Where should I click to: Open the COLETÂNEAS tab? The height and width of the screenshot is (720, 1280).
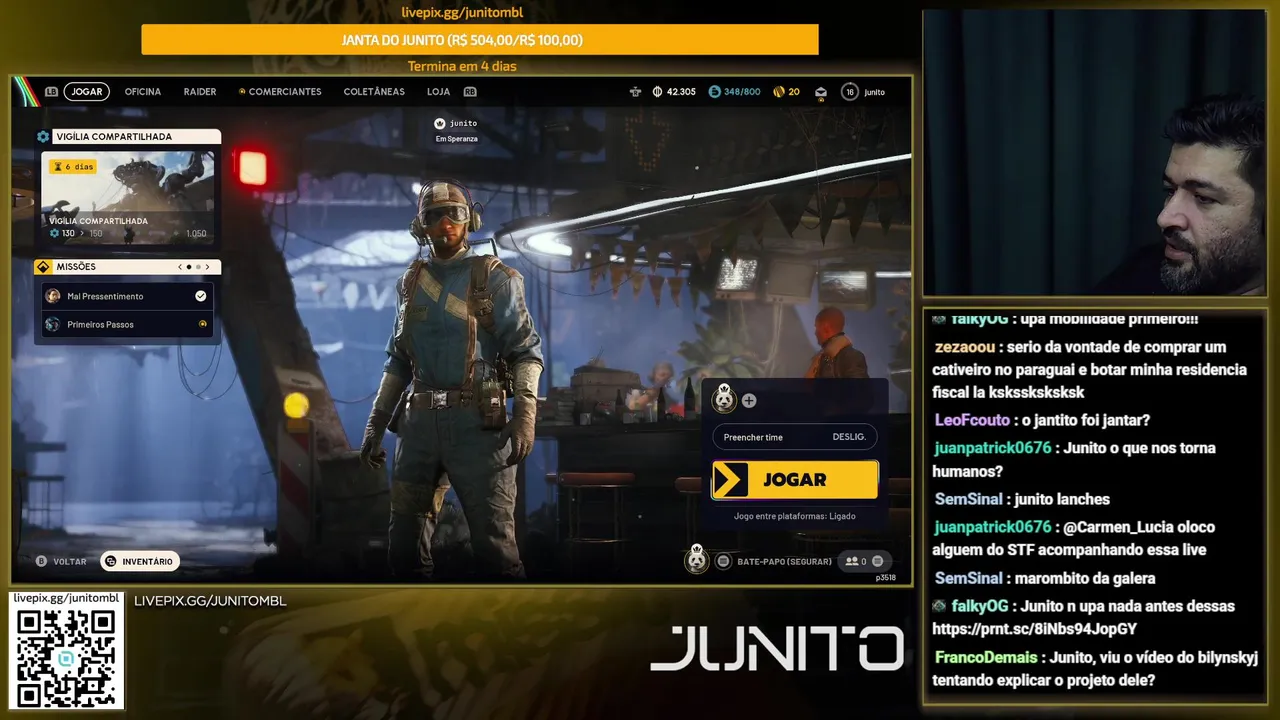point(374,92)
